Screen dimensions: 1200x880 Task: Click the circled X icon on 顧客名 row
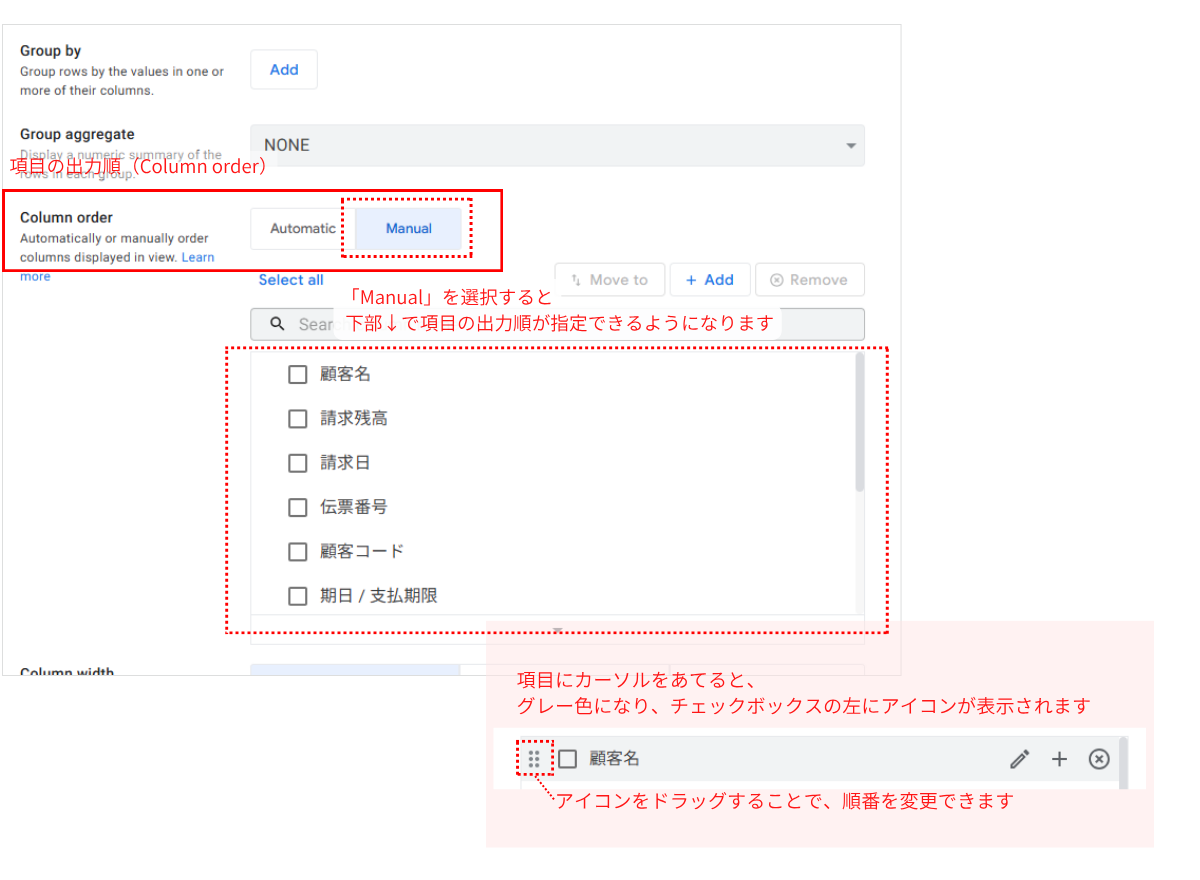coord(1099,759)
